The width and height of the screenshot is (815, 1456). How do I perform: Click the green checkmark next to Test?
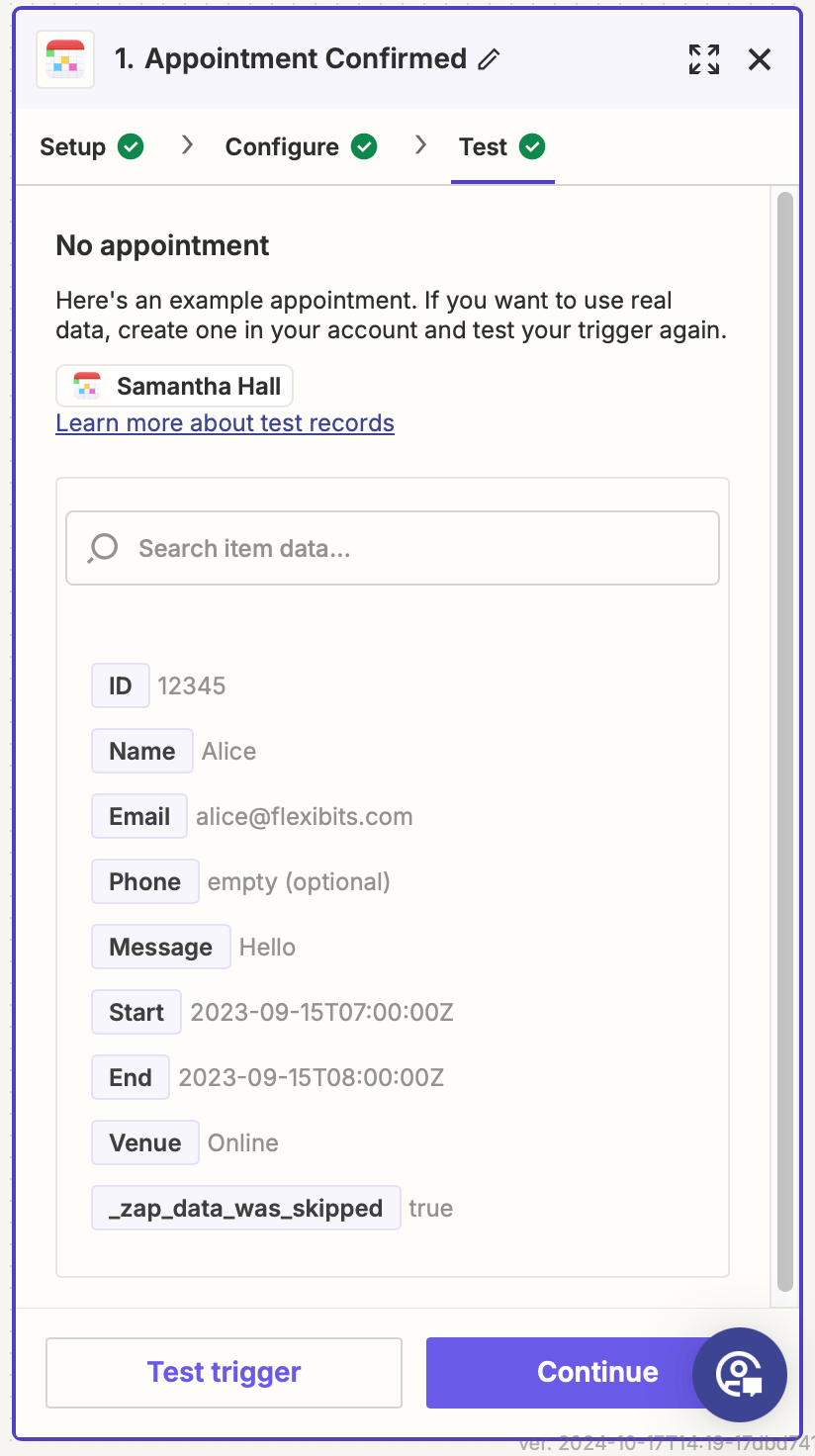pyautogui.click(x=532, y=146)
